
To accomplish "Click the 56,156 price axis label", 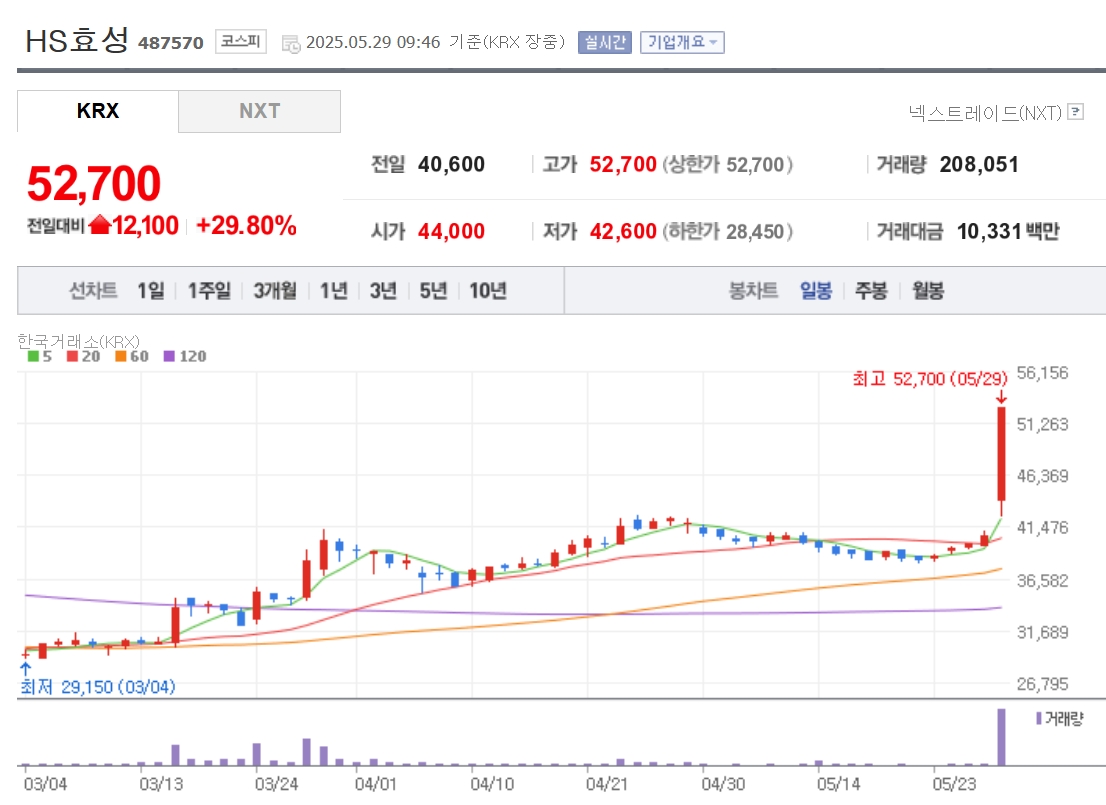I will (x=1043, y=373).
